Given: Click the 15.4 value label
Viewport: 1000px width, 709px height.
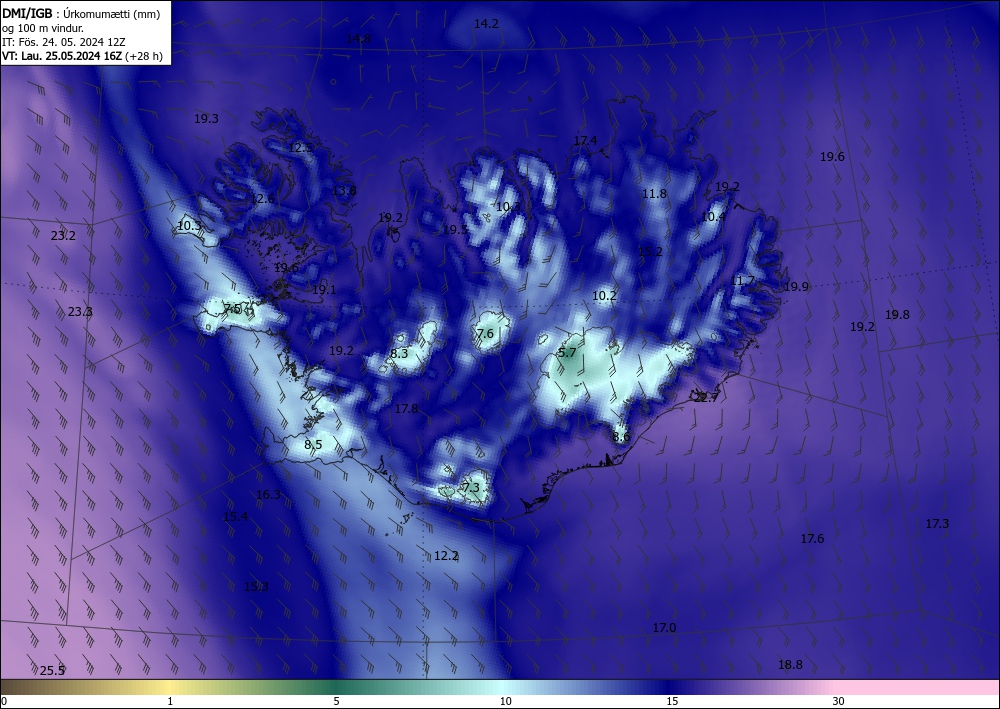Looking at the screenshot, I should click(x=235, y=516).
